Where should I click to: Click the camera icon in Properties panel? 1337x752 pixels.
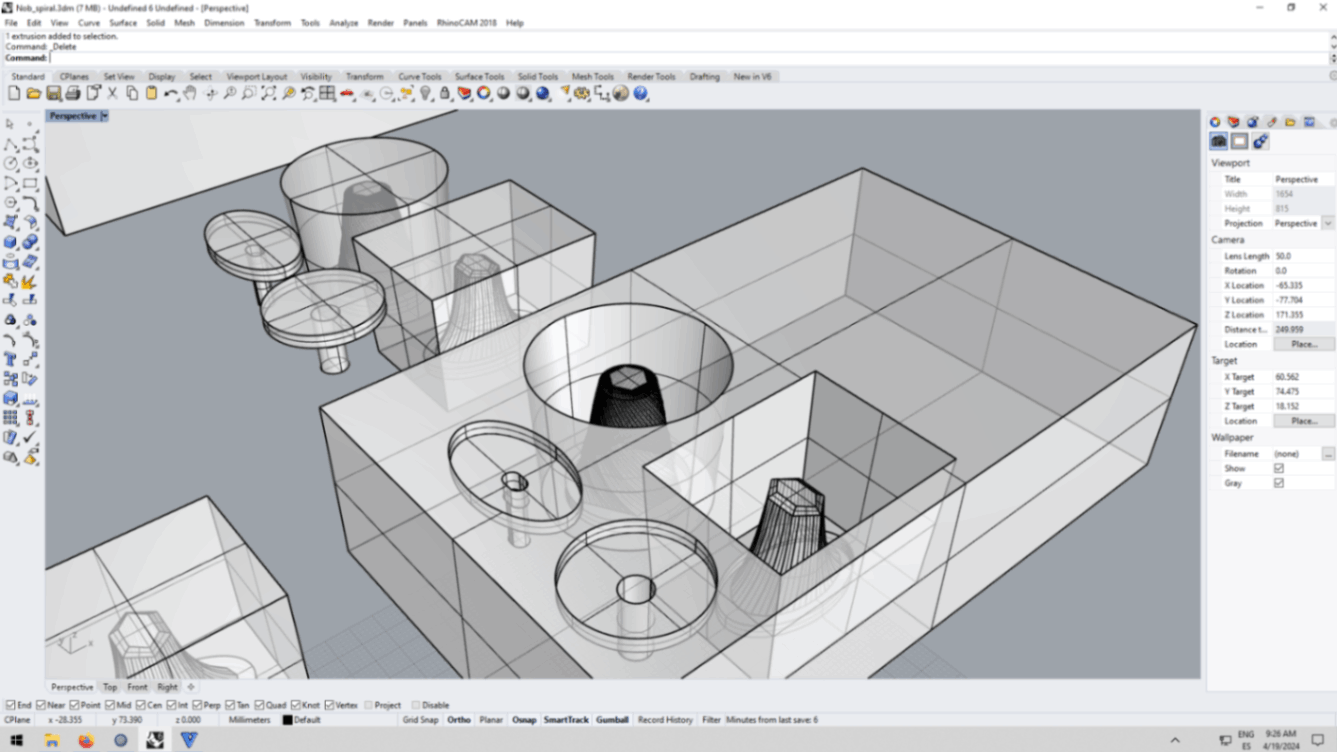pos(1219,142)
